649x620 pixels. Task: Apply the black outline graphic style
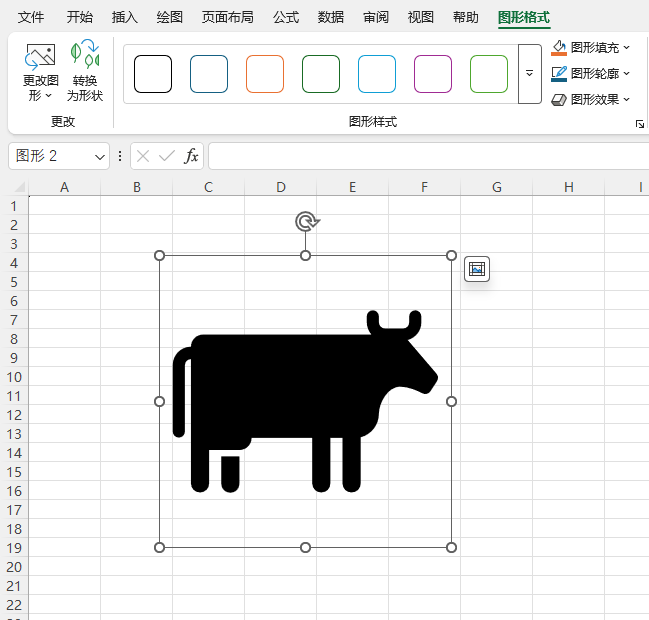point(153,74)
